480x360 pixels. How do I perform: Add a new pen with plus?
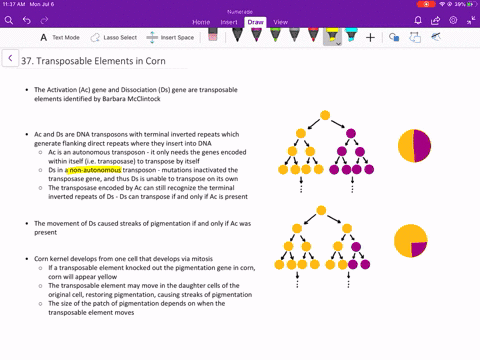point(370,37)
